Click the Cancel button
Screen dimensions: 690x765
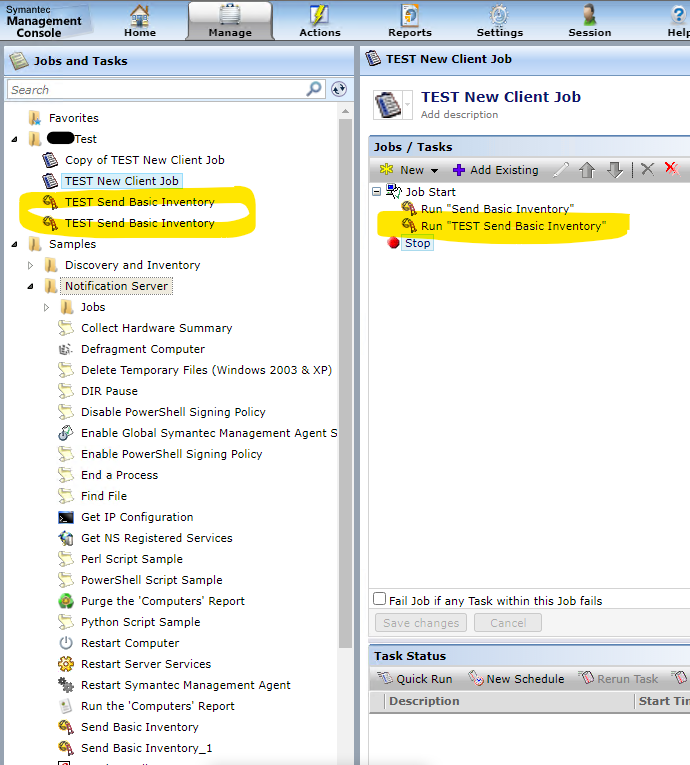click(x=507, y=623)
